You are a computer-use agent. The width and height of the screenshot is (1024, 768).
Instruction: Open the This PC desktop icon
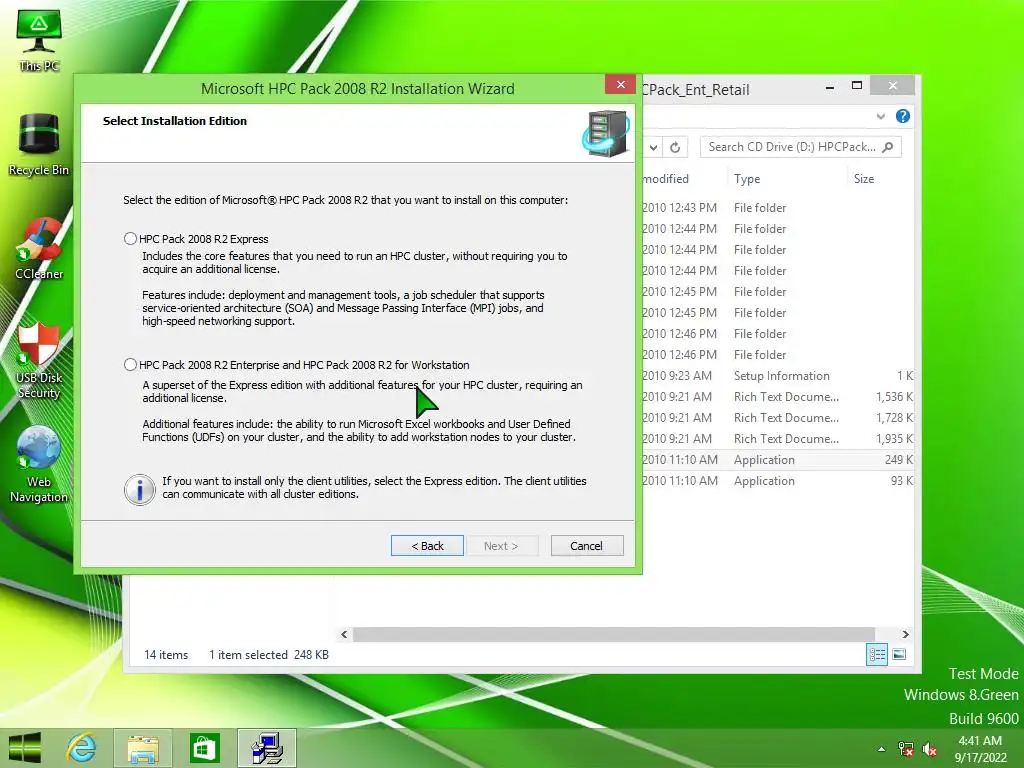click(x=39, y=41)
